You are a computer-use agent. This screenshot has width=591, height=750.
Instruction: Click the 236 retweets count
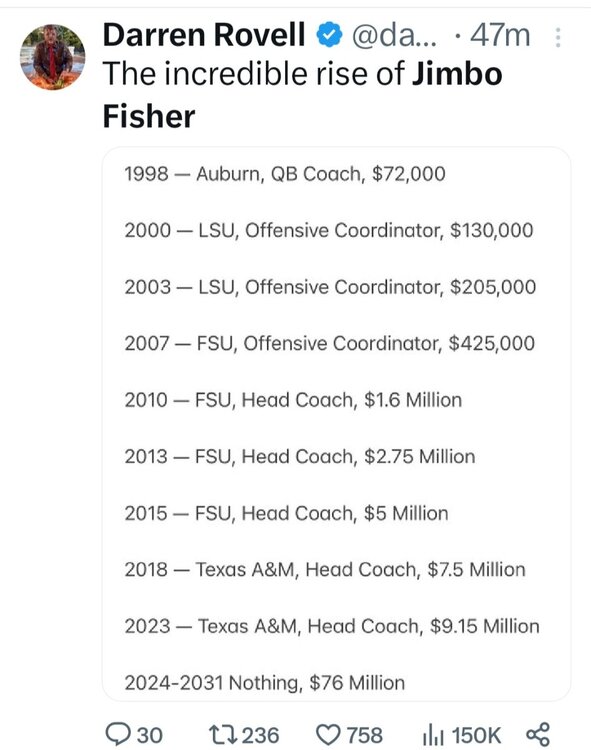coord(261,735)
